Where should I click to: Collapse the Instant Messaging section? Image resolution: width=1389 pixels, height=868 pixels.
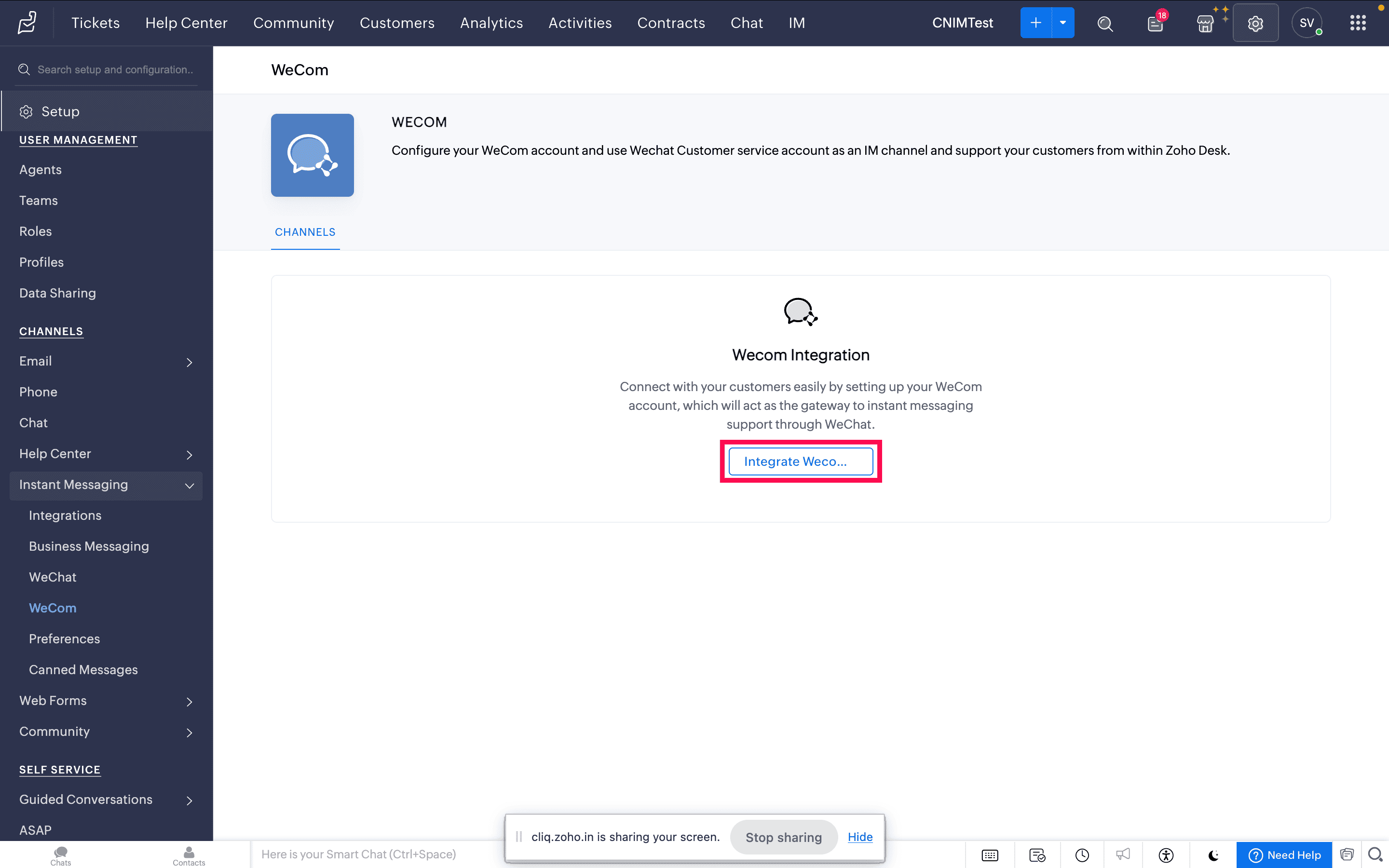click(x=189, y=486)
